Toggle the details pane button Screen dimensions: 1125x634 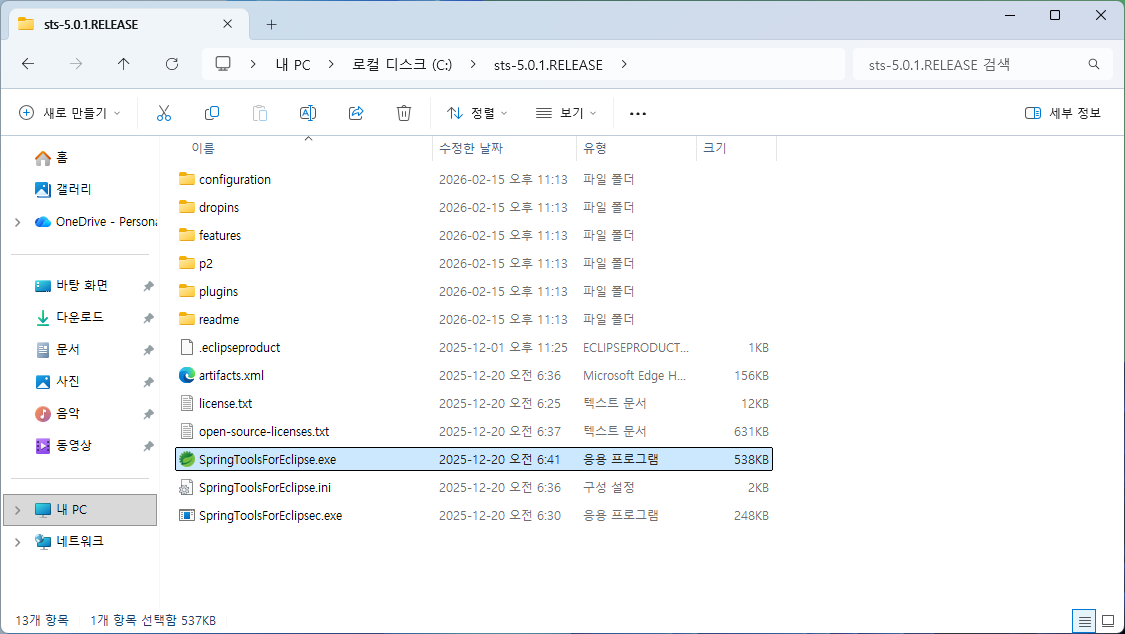1063,113
